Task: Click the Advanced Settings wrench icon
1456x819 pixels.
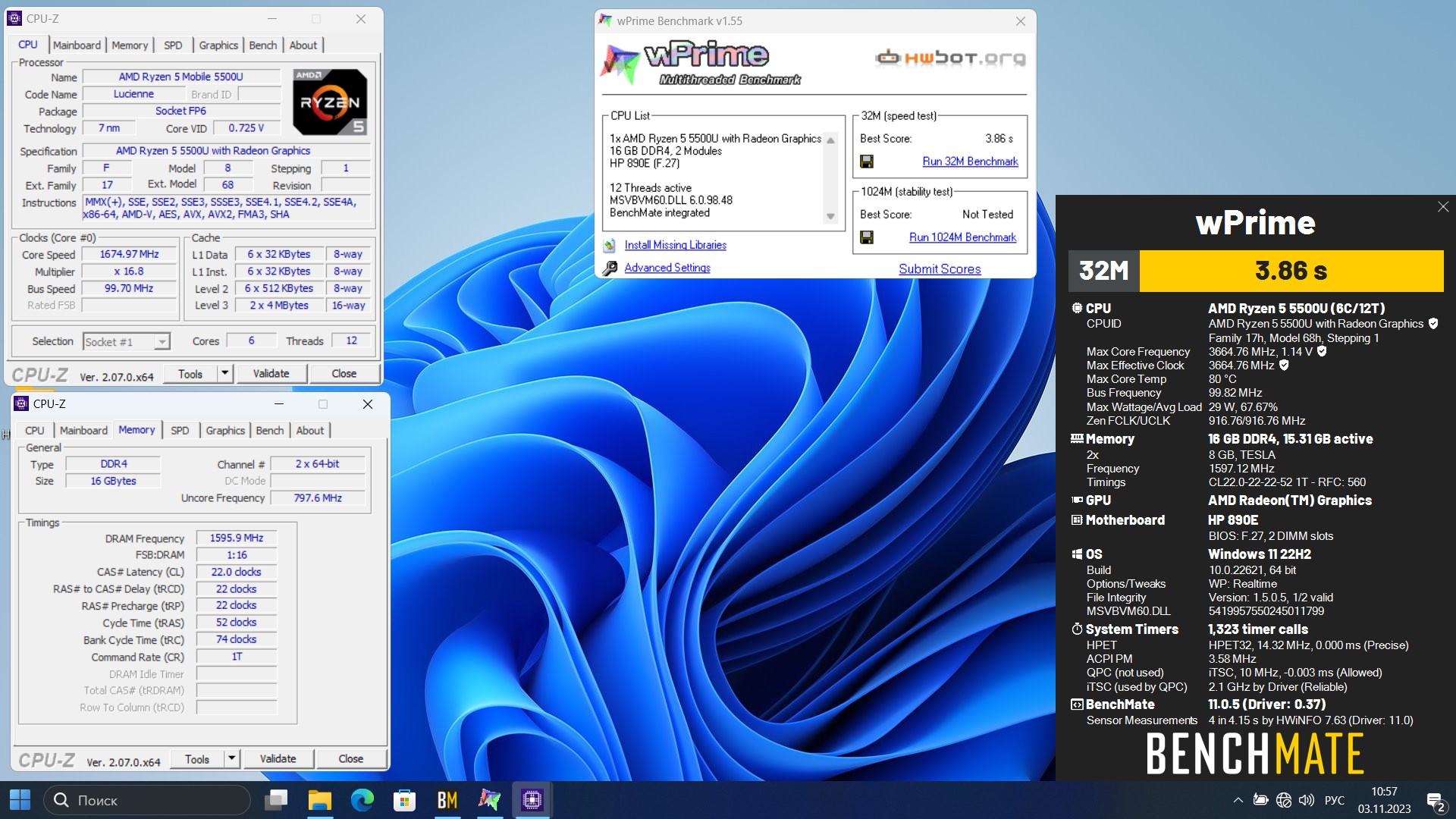Action: coord(609,268)
